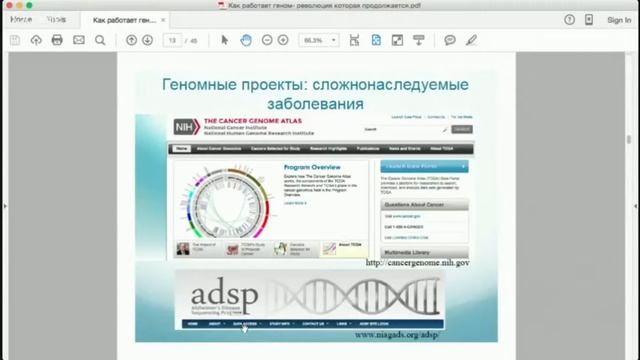Screen dimensions: 640x360
Task: Click the upload to cloud icon
Action: 36,40
